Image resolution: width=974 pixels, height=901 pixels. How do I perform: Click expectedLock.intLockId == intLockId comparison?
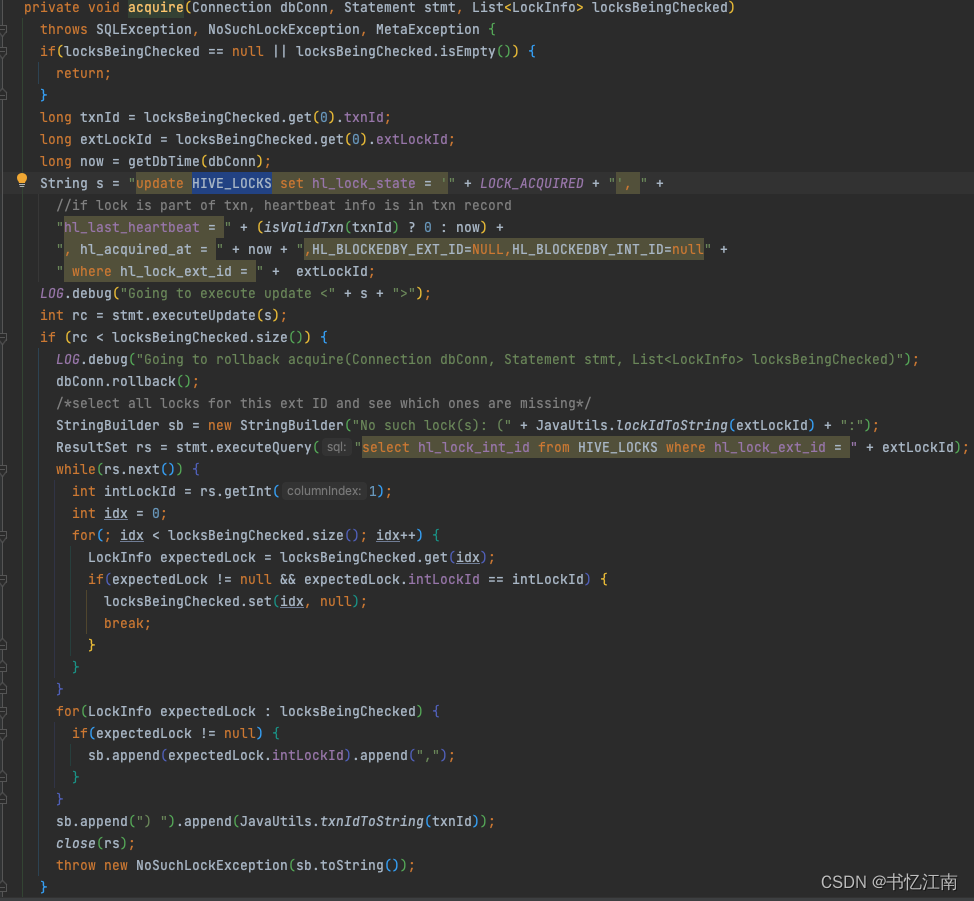[x=444, y=580]
